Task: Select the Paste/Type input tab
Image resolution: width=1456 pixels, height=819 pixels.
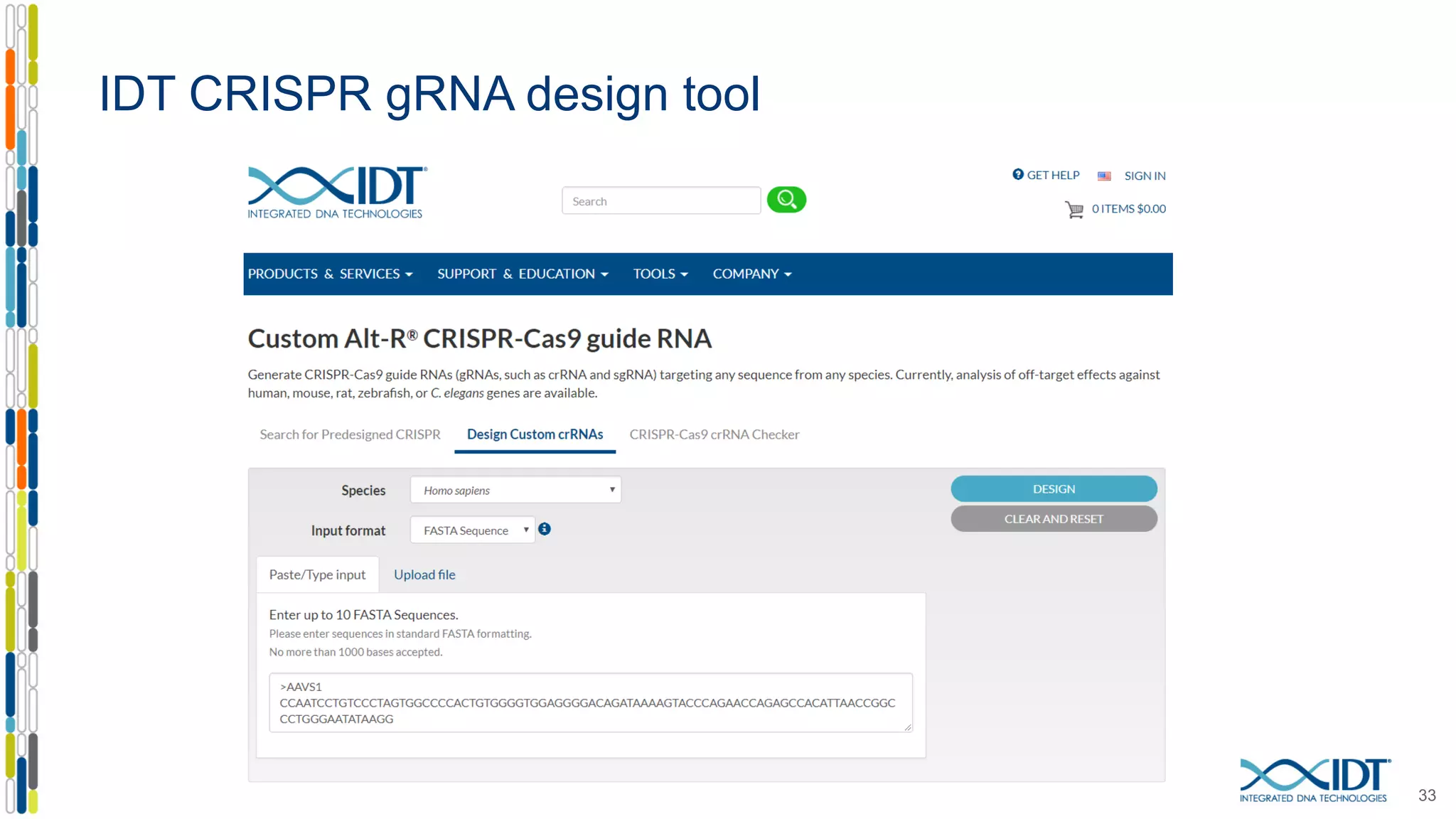Action: point(317,574)
